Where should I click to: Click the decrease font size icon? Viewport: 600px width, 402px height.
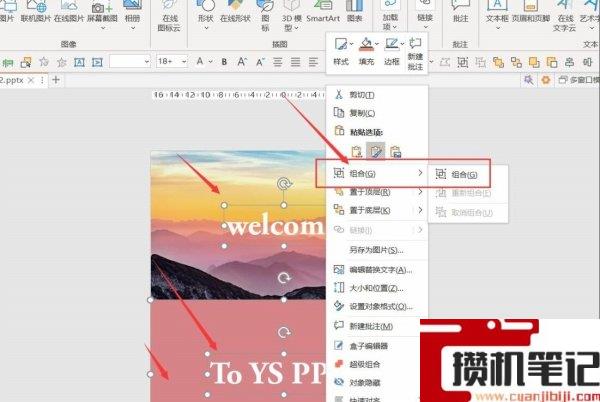click(260, 62)
